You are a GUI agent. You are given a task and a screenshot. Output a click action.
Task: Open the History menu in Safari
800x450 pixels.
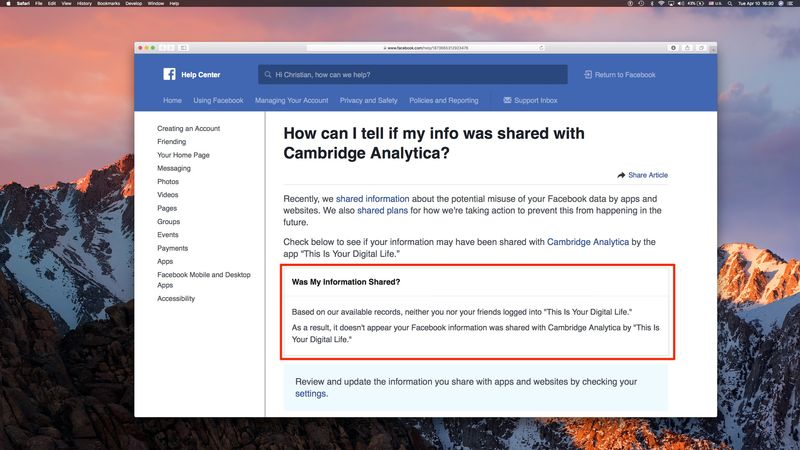(84, 4)
